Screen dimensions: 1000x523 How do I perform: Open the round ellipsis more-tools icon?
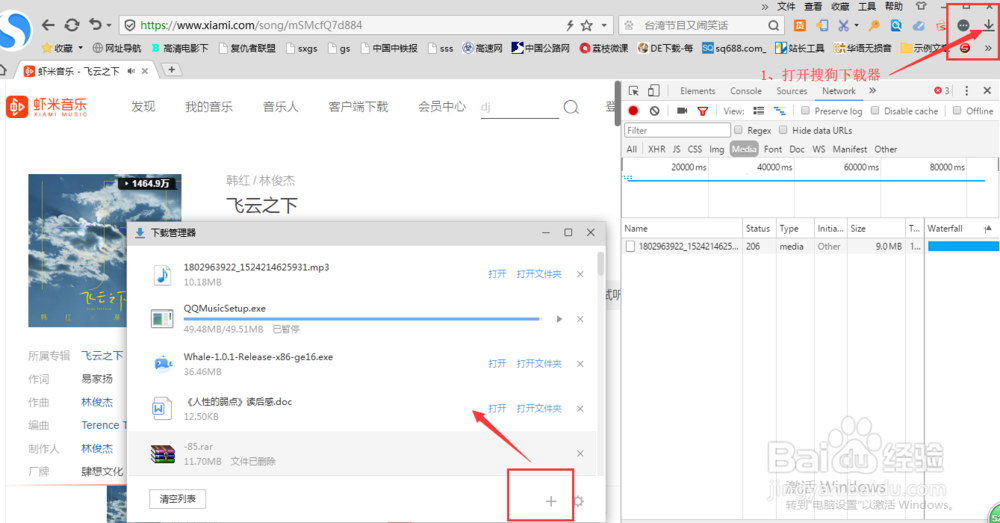964,26
